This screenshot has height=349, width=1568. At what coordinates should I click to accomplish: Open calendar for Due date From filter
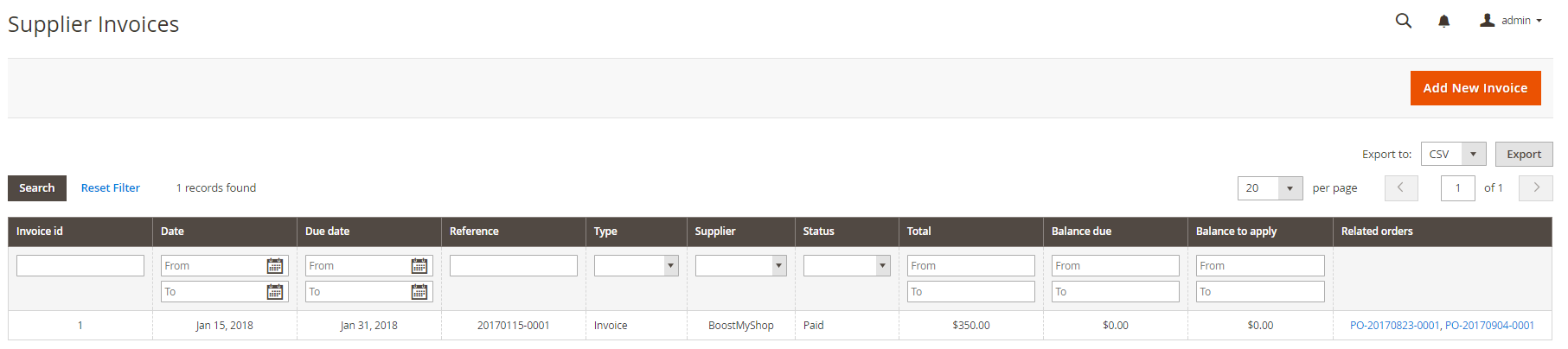[x=419, y=266]
